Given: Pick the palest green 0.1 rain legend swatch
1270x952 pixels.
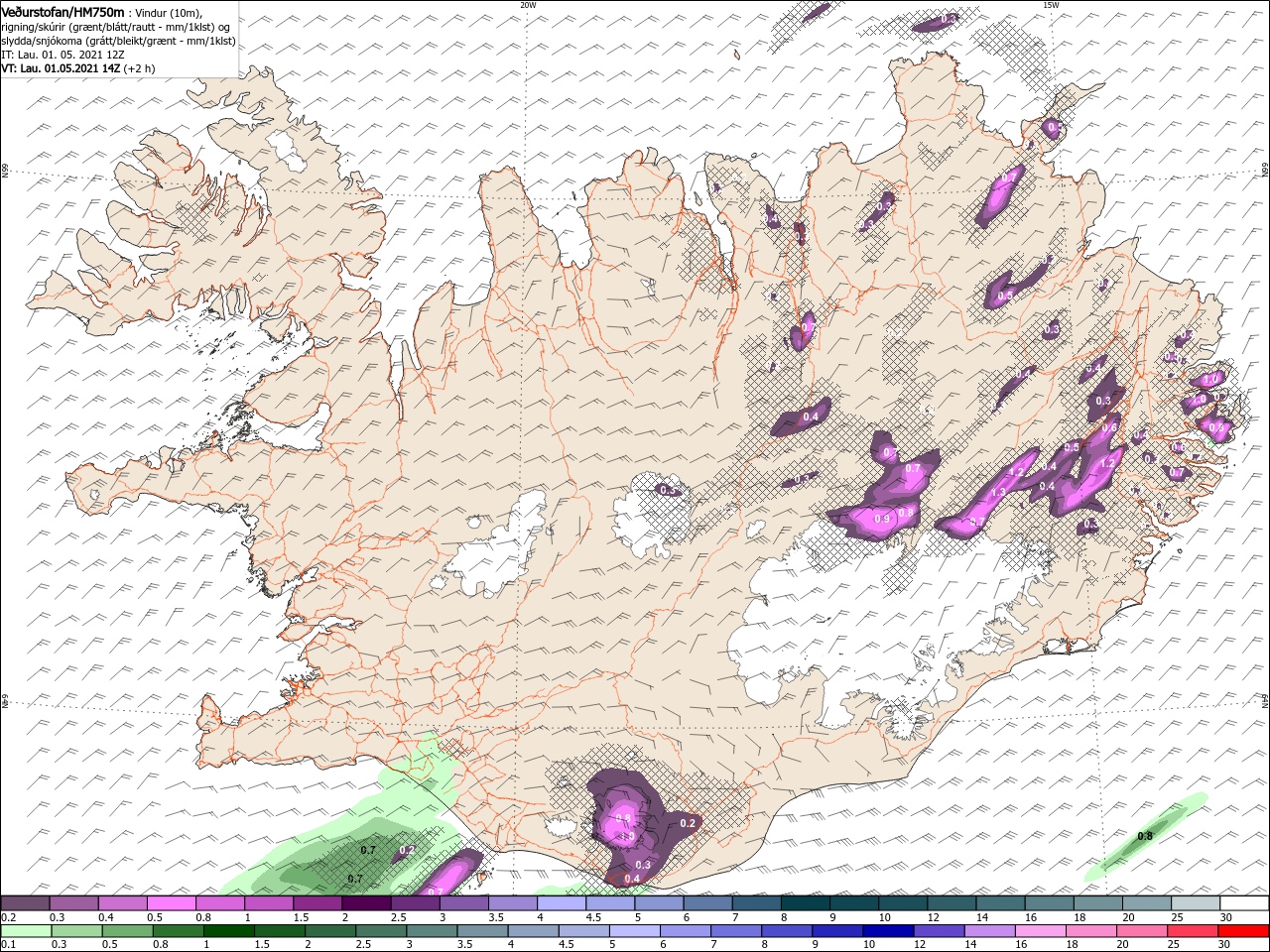Looking at the screenshot, I should pyautogui.click(x=25, y=931).
